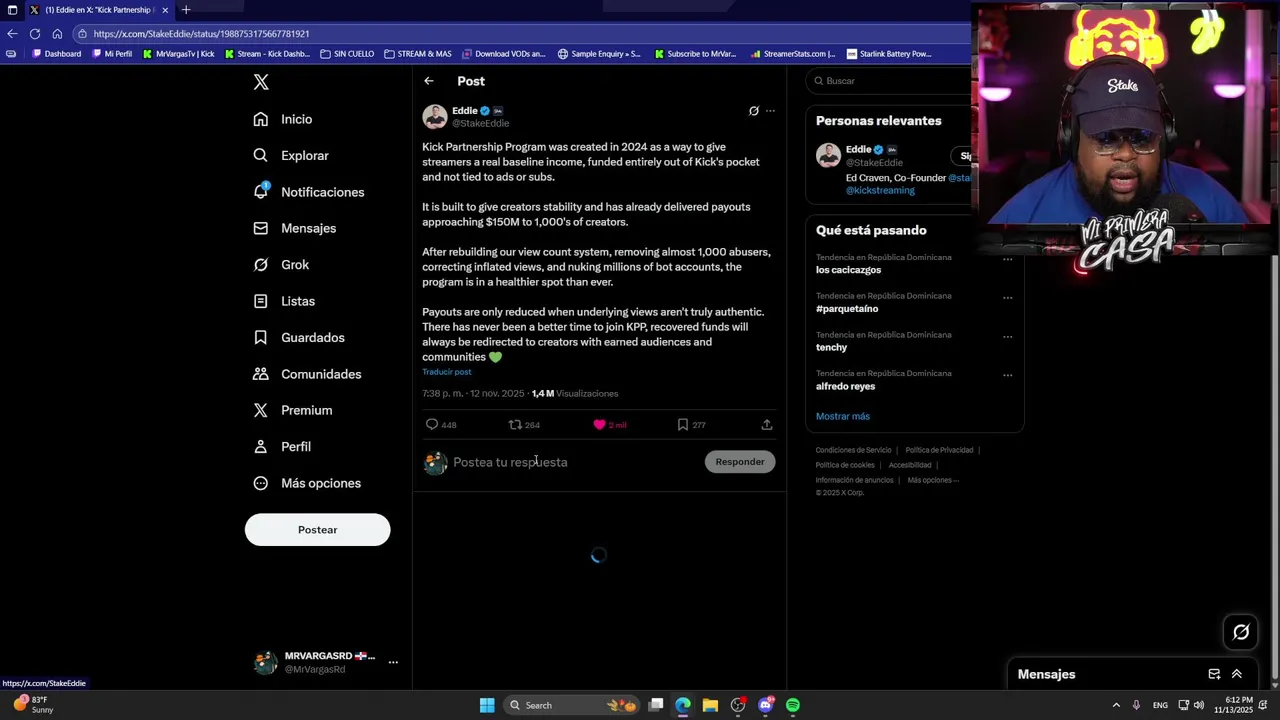Click the Responder button
Image resolution: width=1280 pixels, height=720 pixels.
coord(740,462)
